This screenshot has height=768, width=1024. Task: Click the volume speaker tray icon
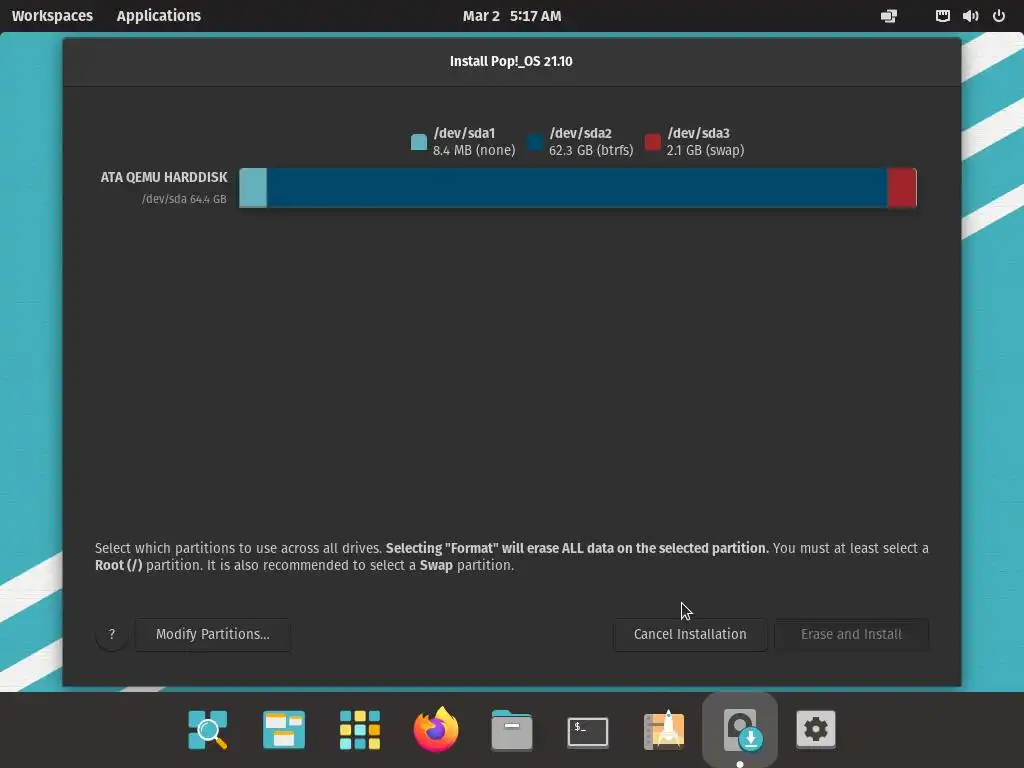coord(970,16)
